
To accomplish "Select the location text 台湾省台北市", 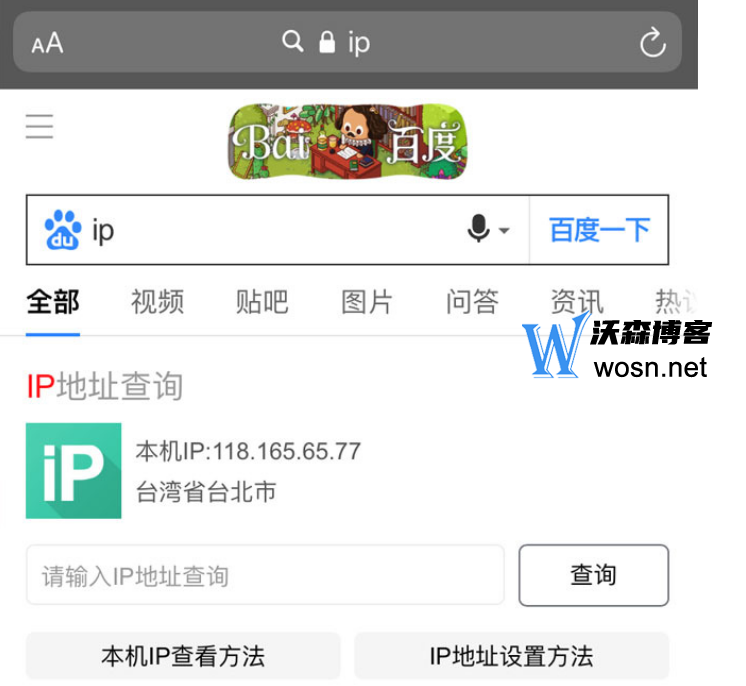I will click(206, 492).
